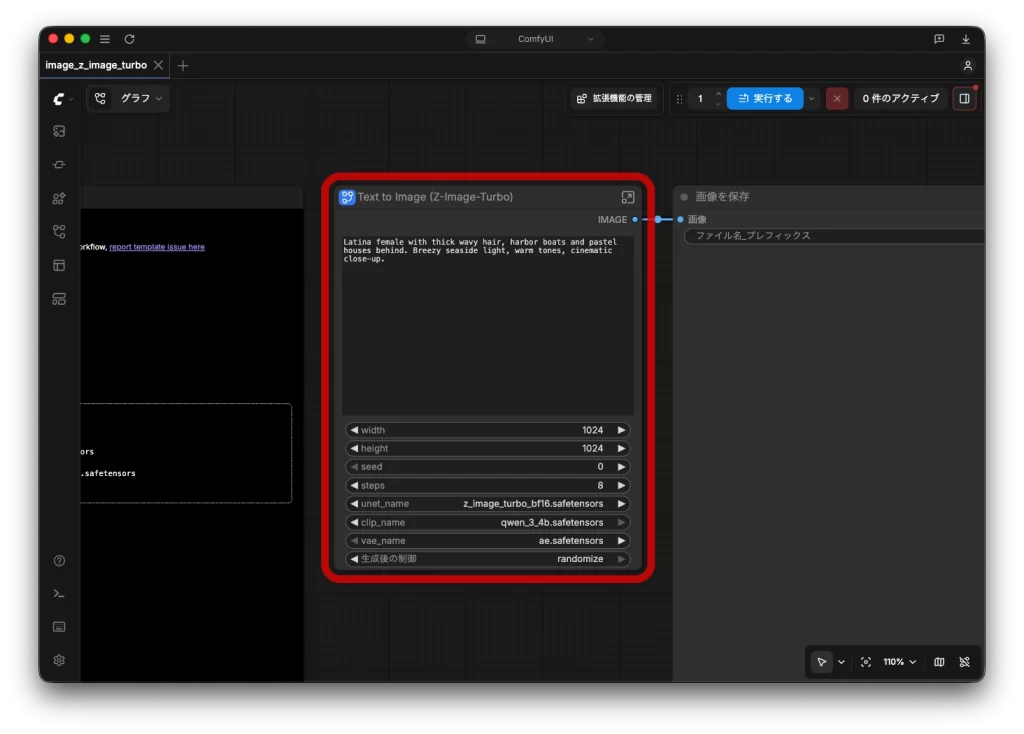This screenshot has width=1024, height=734.
Task: Switch to image_z_image_turbo tab
Action: point(96,65)
